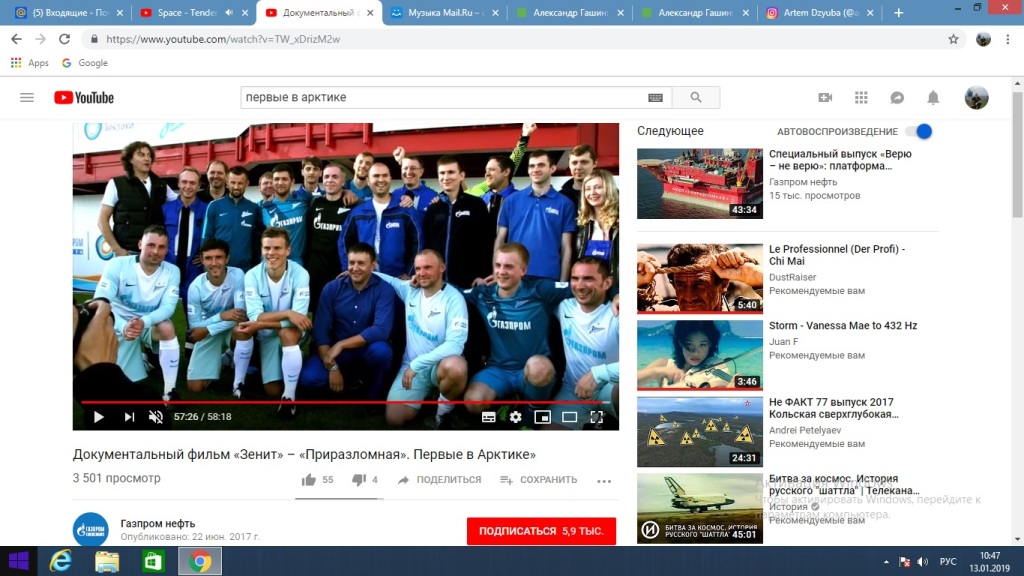Open the Storm Vanessa Mae thumbnail
Viewport: 1024px width, 576px height.
pos(699,355)
